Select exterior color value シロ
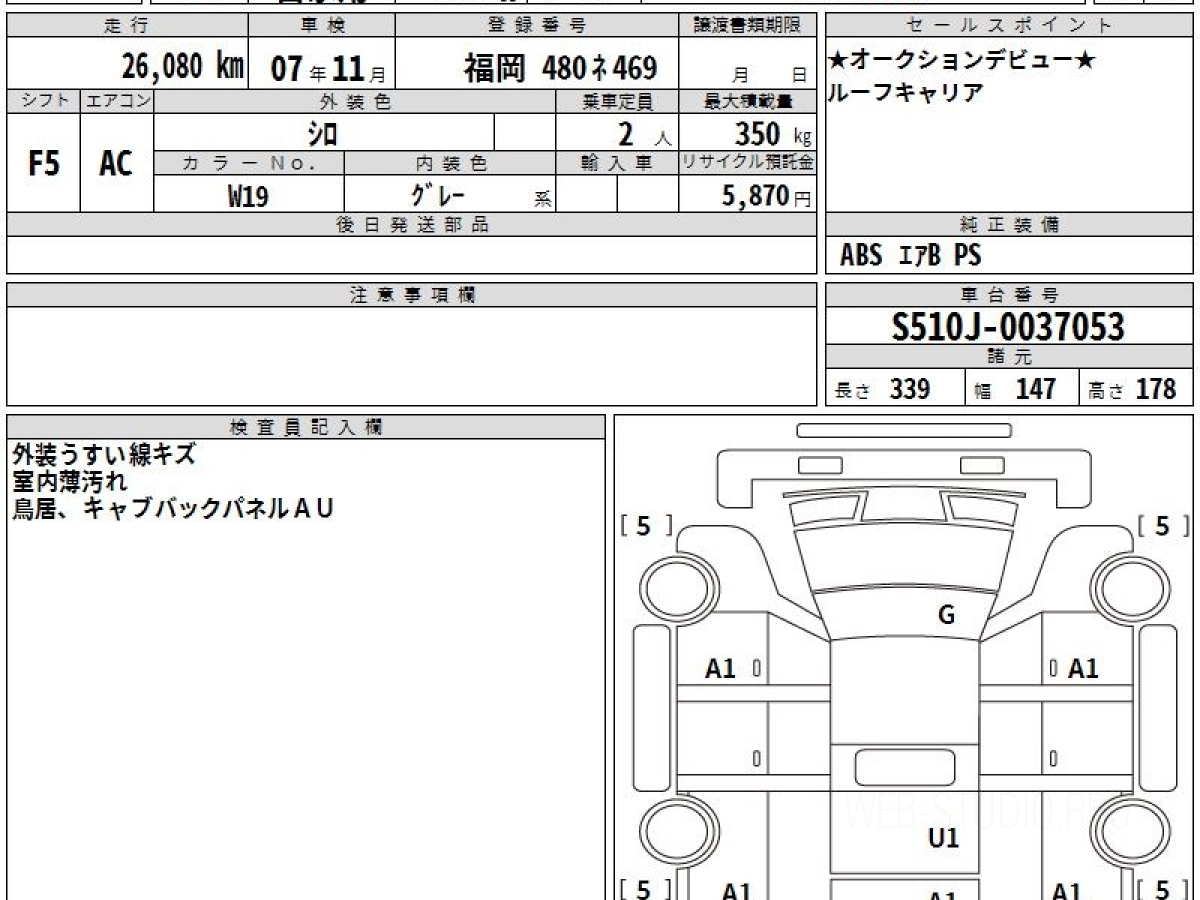Image resolution: width=1200 pixels, height=900 pixels. coord(321,133)
